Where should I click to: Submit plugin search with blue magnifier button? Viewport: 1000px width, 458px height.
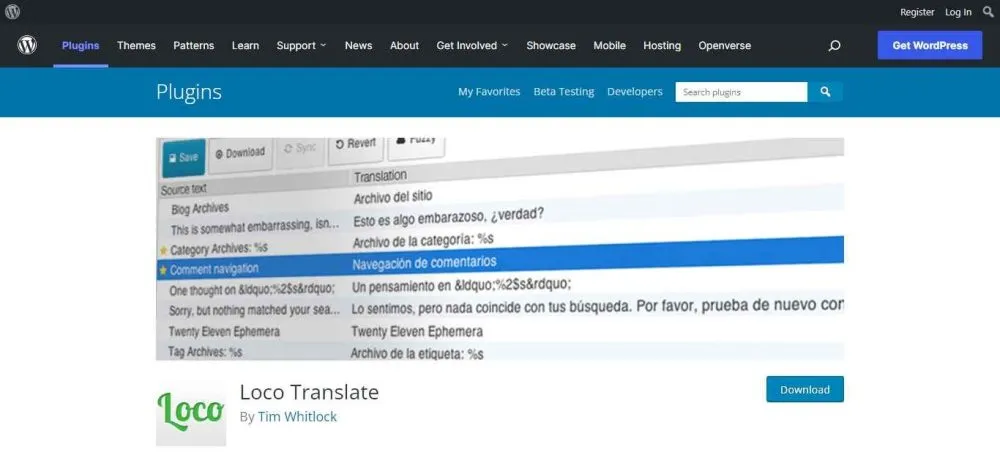(825, 92)
